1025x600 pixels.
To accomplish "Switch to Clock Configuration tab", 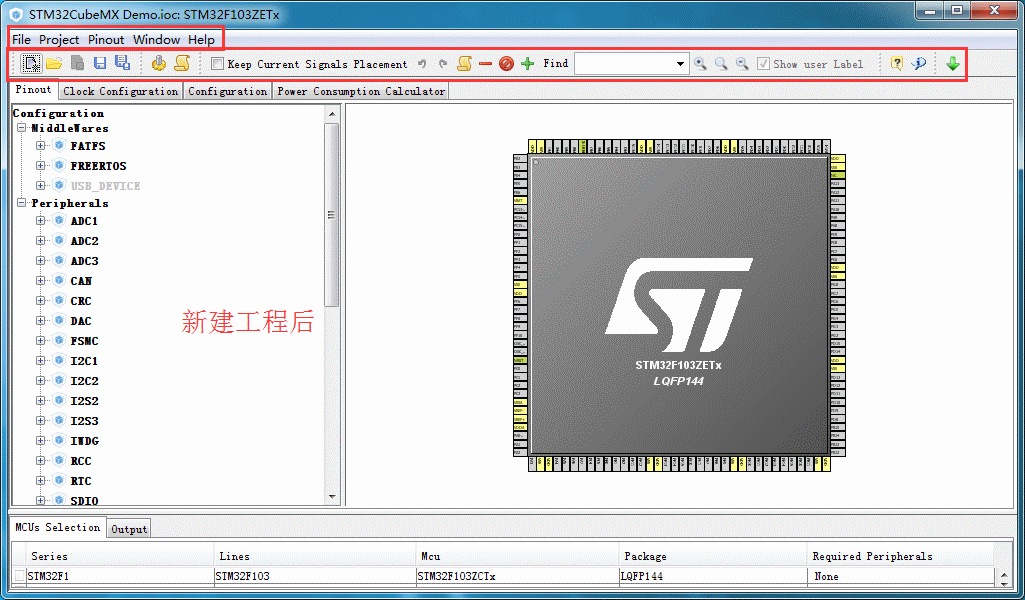I will pos(121,91).
